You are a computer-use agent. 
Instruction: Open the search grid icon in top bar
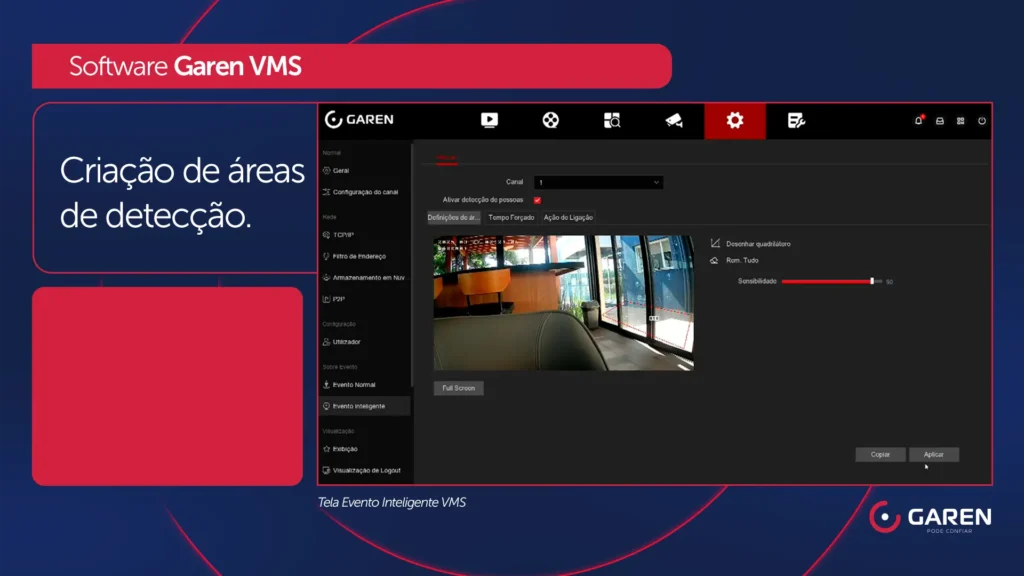(x=612, y=121)
